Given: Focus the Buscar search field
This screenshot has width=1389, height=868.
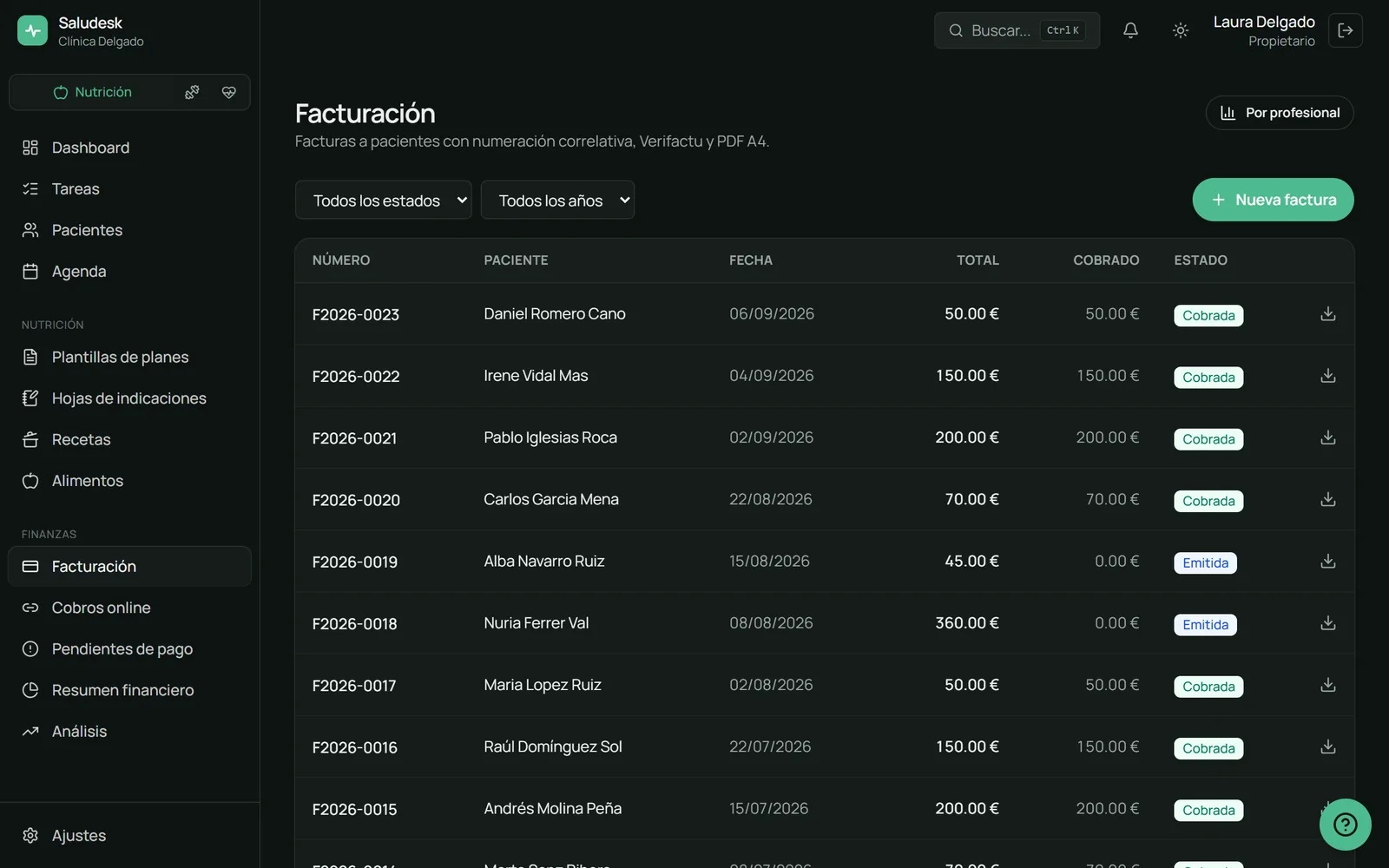Looking at the screenshot, I should pyautogui.click(x=1017, y=30).
